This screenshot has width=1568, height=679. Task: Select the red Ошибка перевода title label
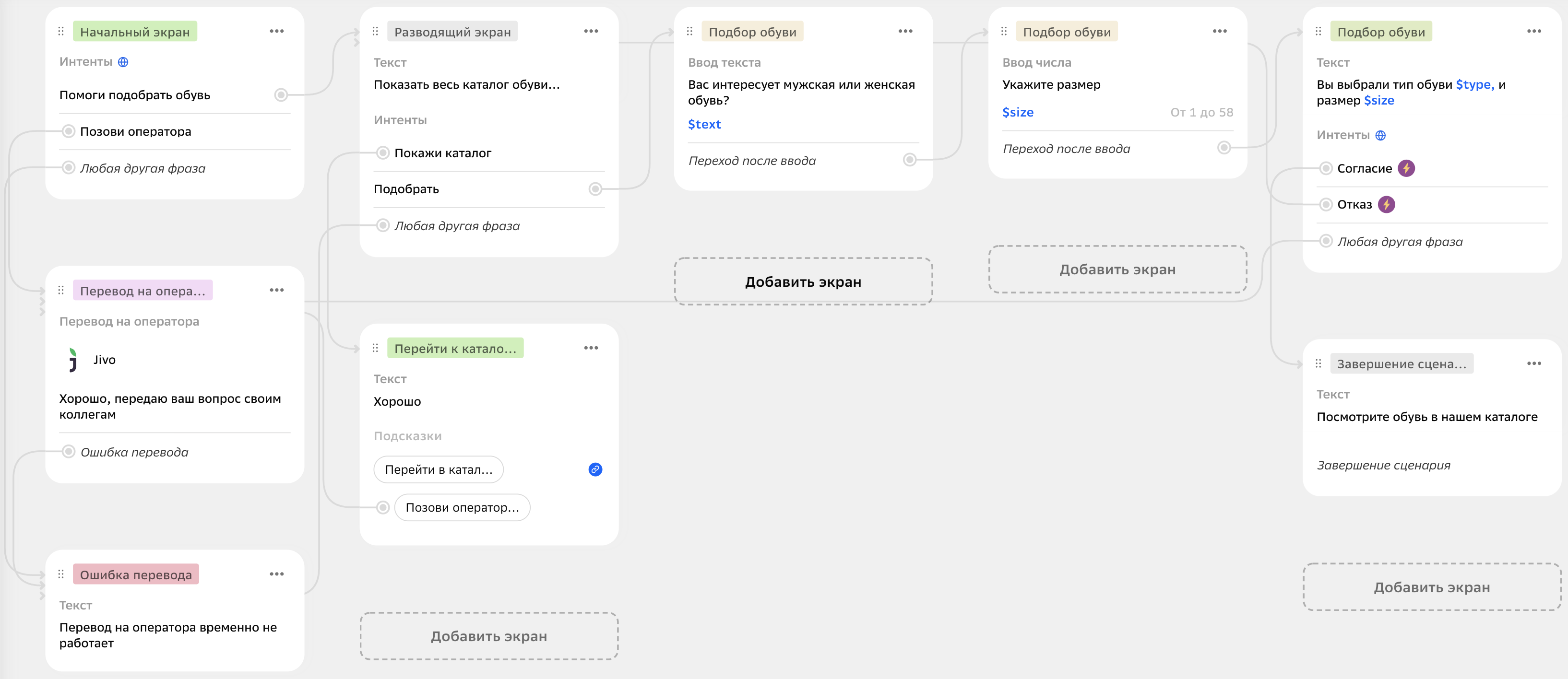(136, 575)
